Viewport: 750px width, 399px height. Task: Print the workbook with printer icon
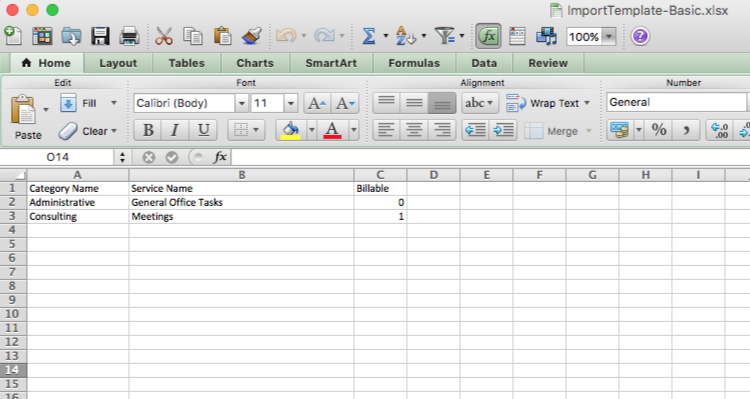[x=129, y=36]
